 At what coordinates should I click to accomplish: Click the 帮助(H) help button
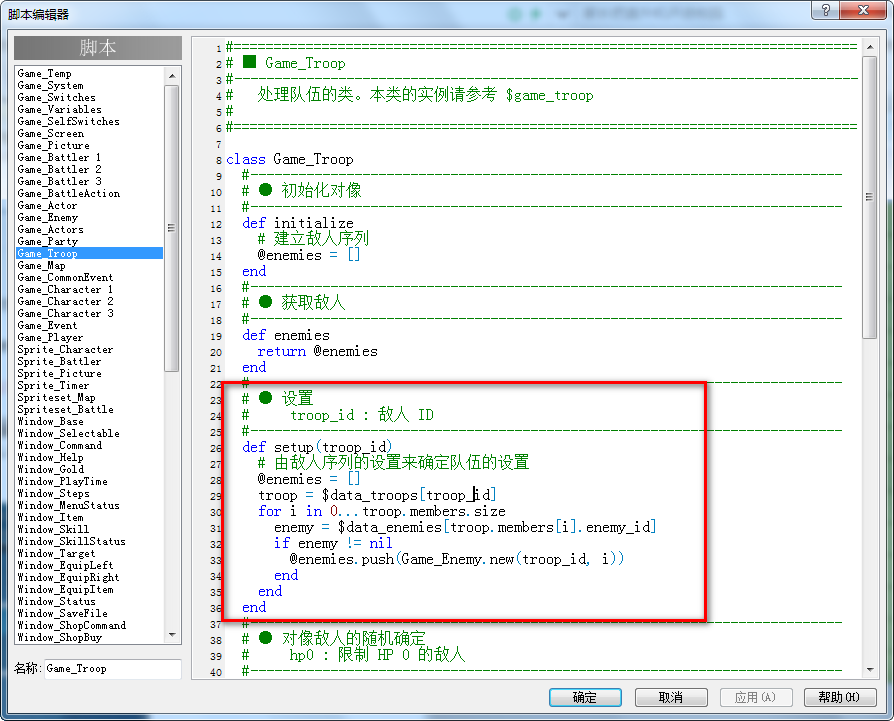pyautogui.click(x=840, y=697)
